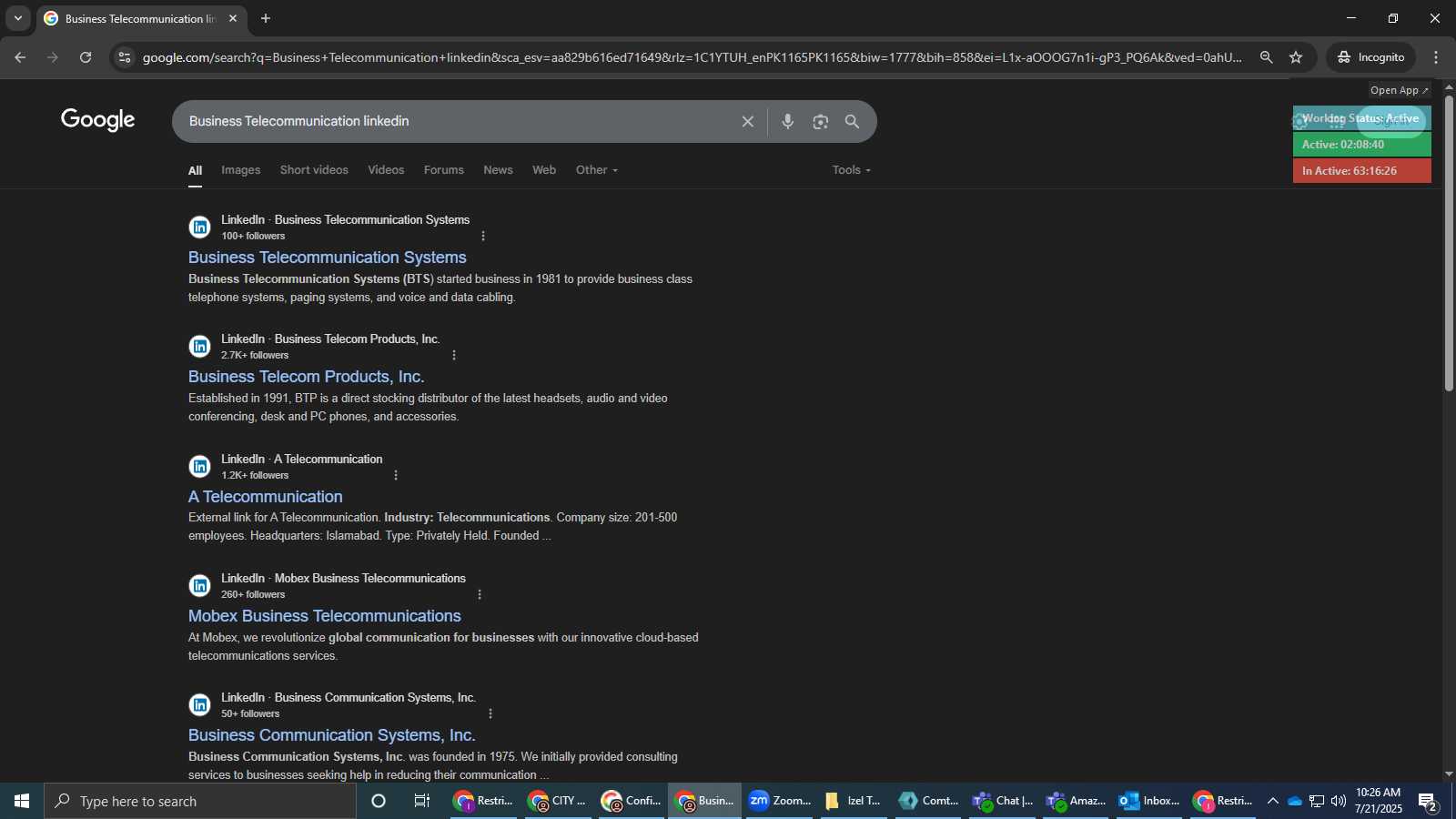Click "100+ followers" text under first result
1456x819 pixels.
[253, 237]
